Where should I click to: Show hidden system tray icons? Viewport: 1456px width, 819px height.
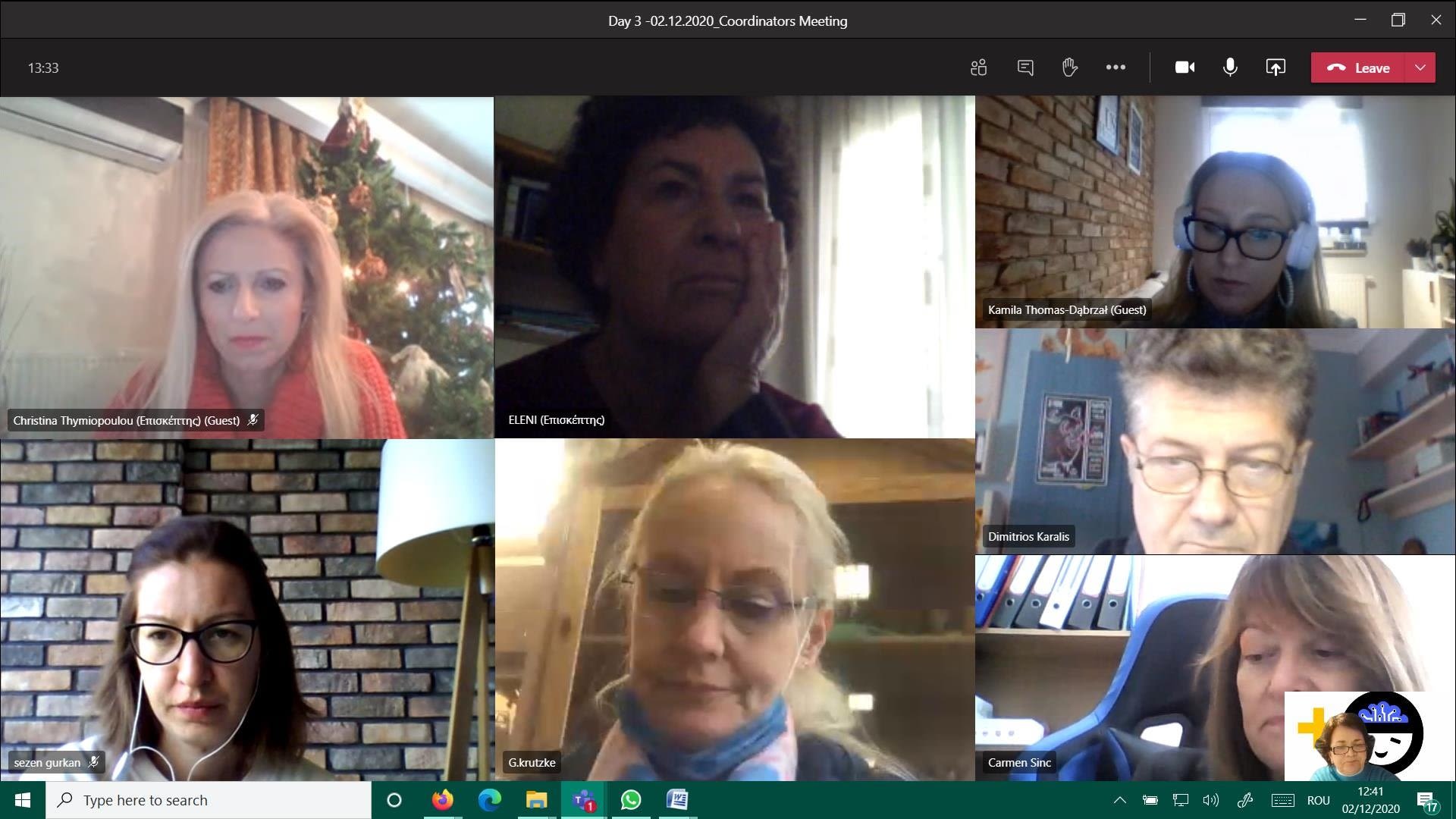[1119, 800]
